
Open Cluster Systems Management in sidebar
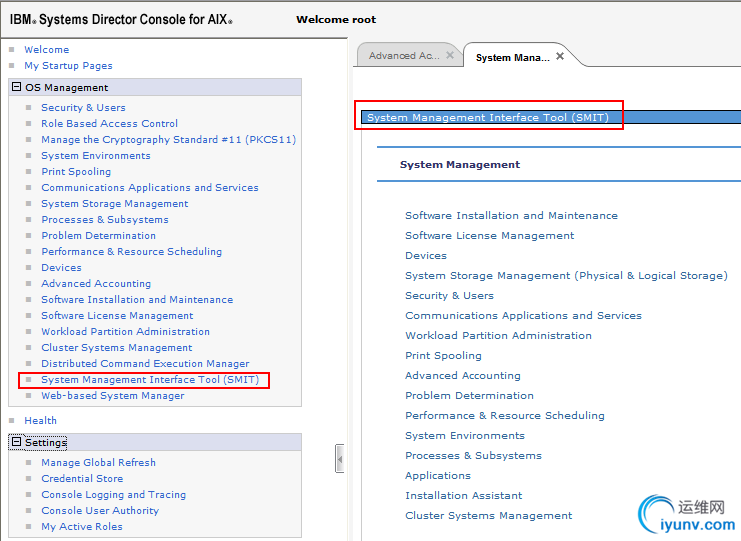[x=117, y=348]
